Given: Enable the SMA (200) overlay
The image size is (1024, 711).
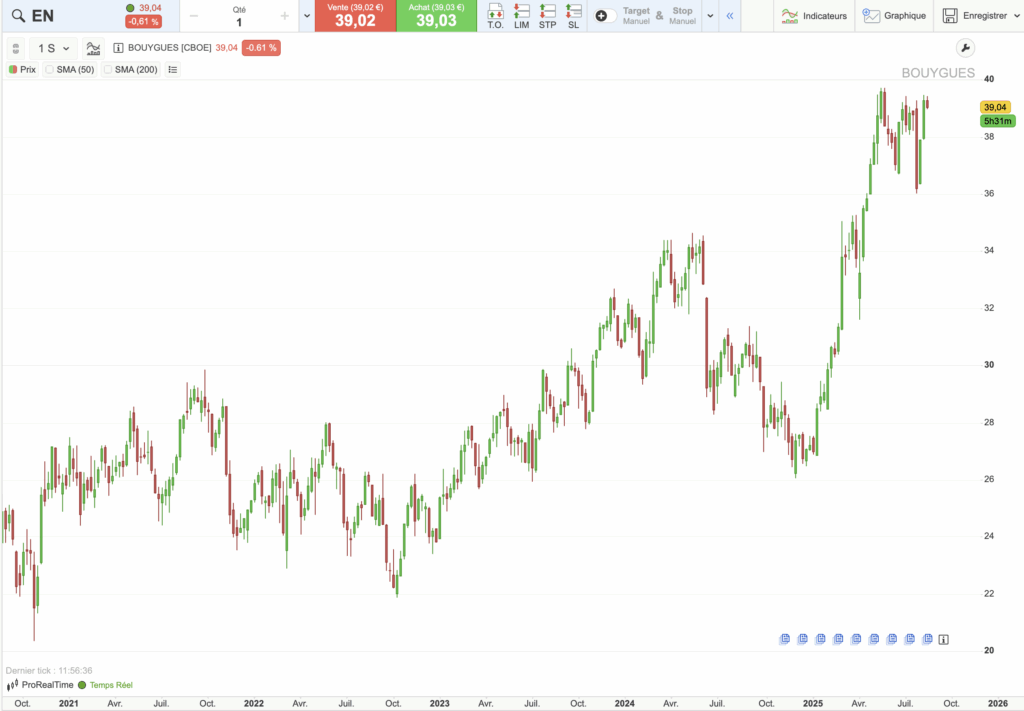Looking at the screenshot, I should pyautogui.click(x=109, y=70).
